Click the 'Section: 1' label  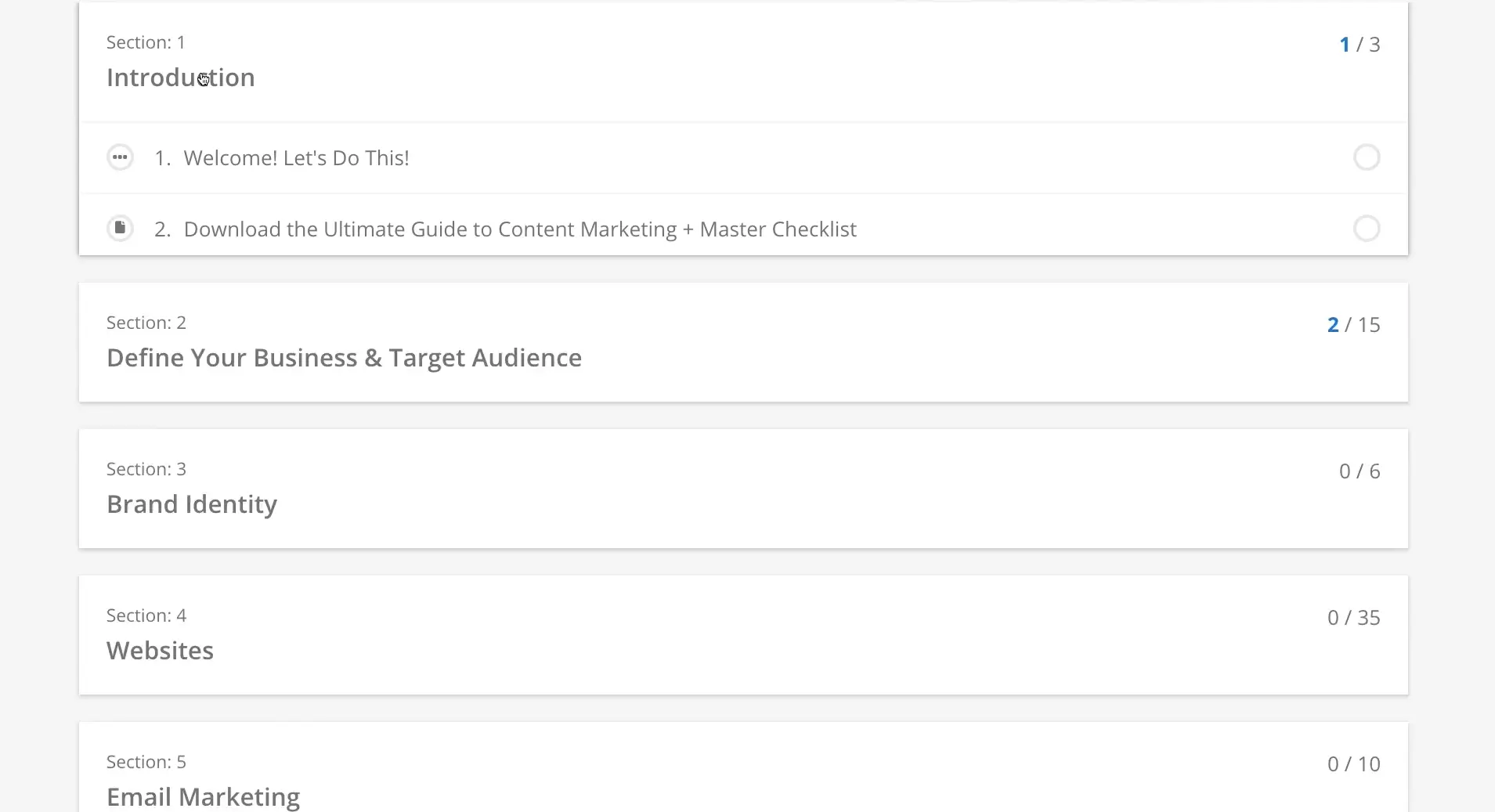[146, 42]
